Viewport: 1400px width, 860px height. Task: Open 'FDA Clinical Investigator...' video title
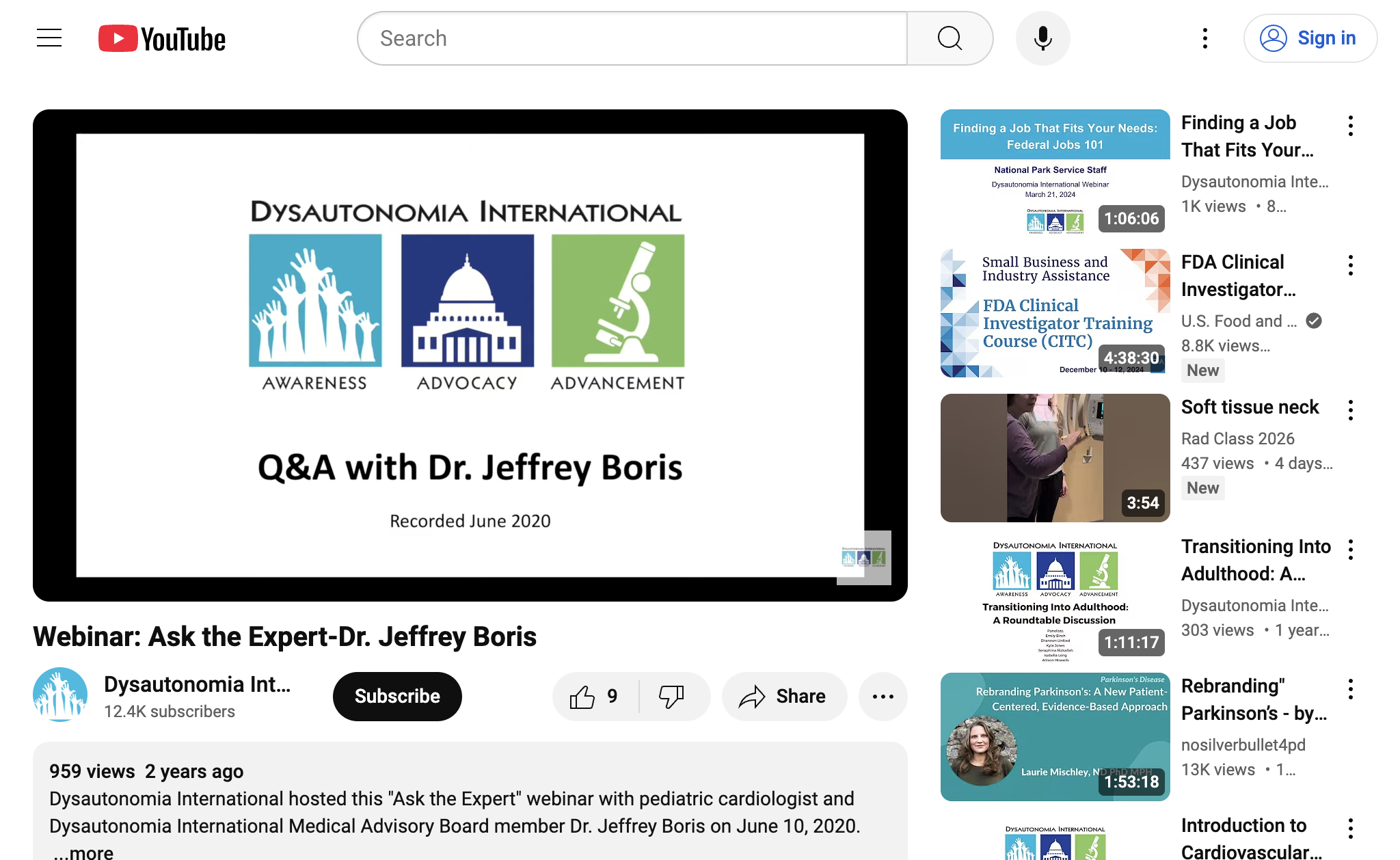[1239, 276]
